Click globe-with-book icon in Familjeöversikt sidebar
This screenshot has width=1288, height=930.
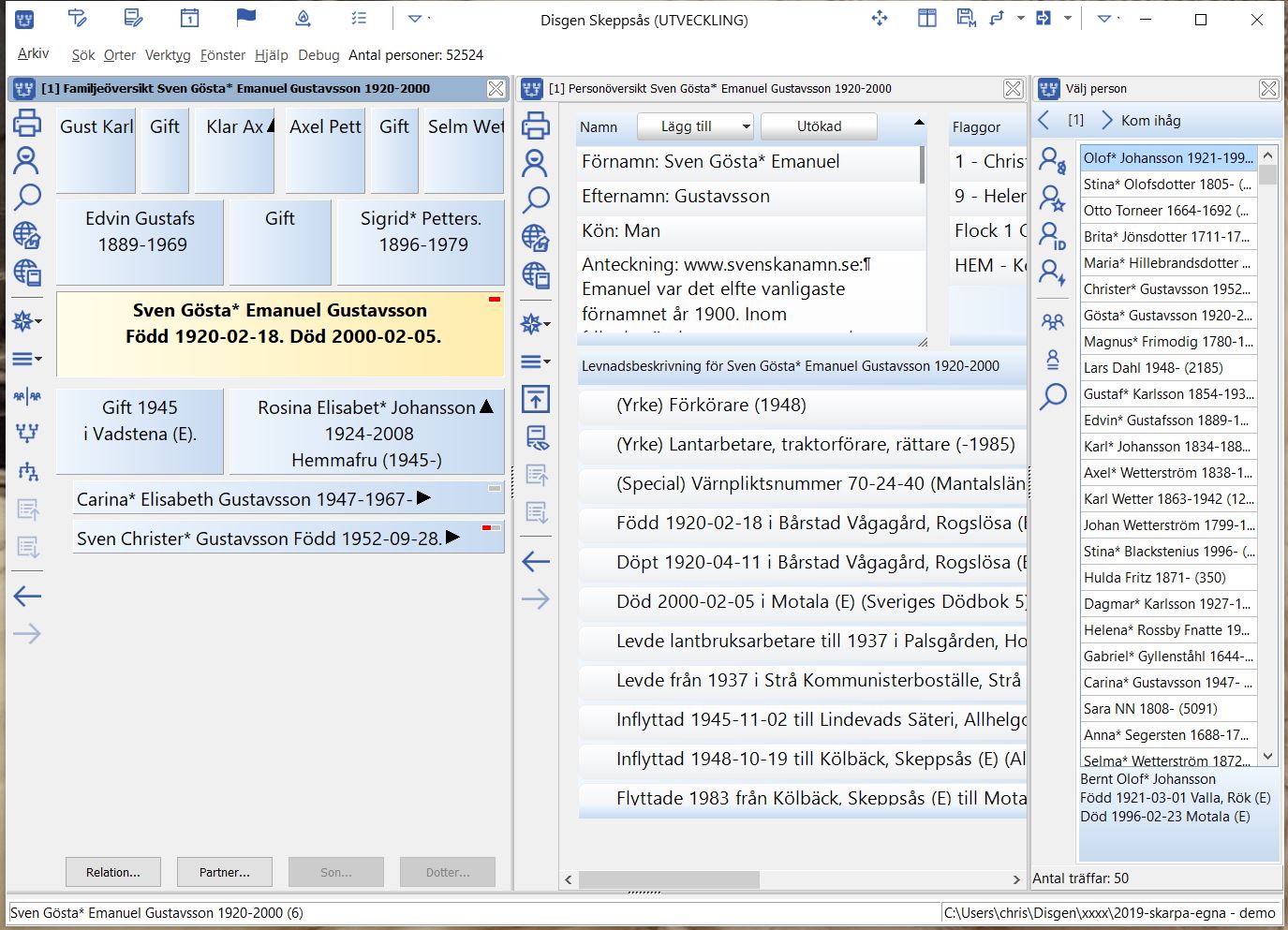point(27,273)
